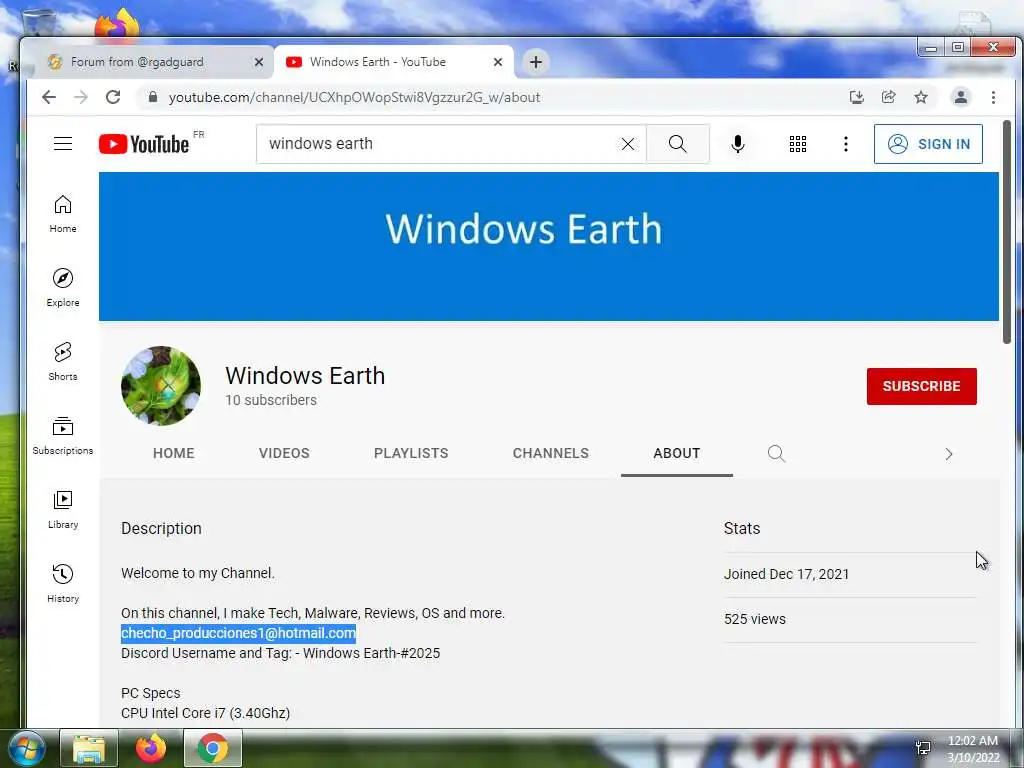1024x768 pixels.
Task: Click the highlighted hotmail email address
Action: [x=238, y=633]
